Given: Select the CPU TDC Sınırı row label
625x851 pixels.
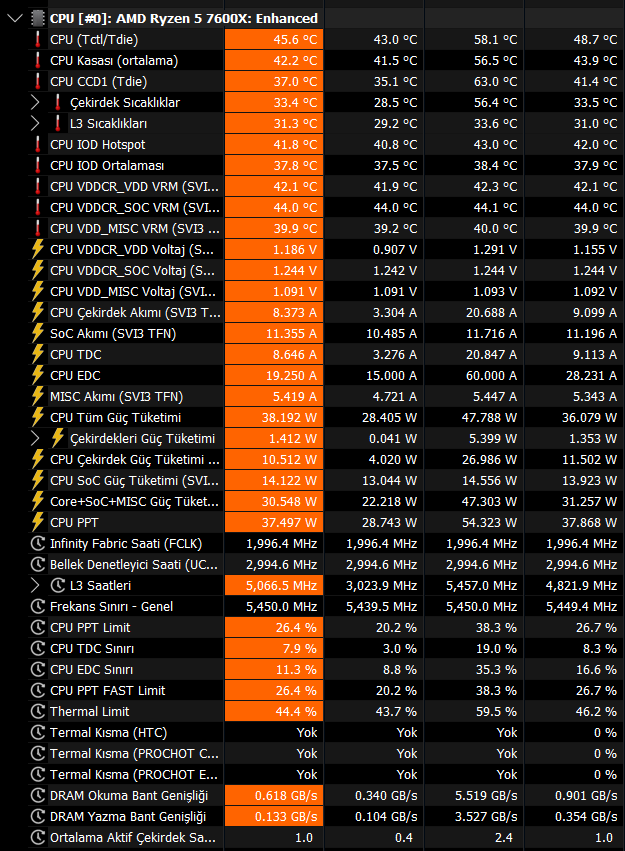Looking at the screenshot, I should coord(92,649).
